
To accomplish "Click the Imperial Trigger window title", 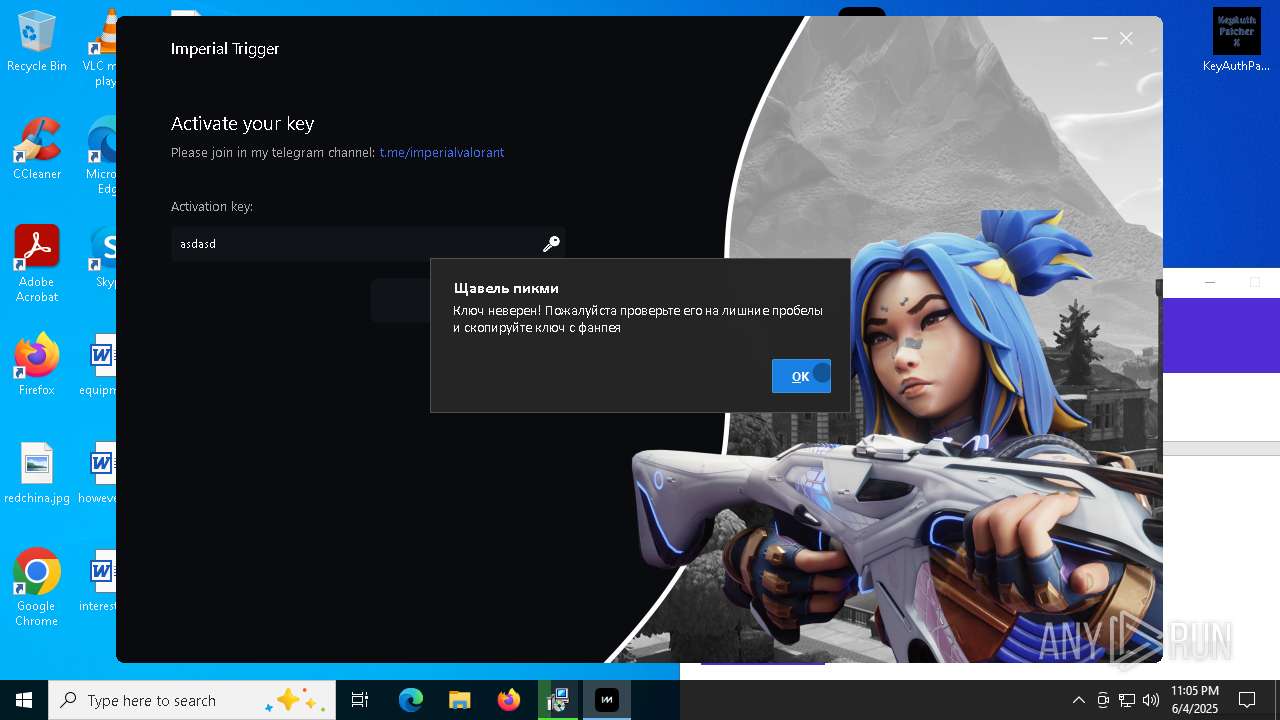I will click(225, 48).
